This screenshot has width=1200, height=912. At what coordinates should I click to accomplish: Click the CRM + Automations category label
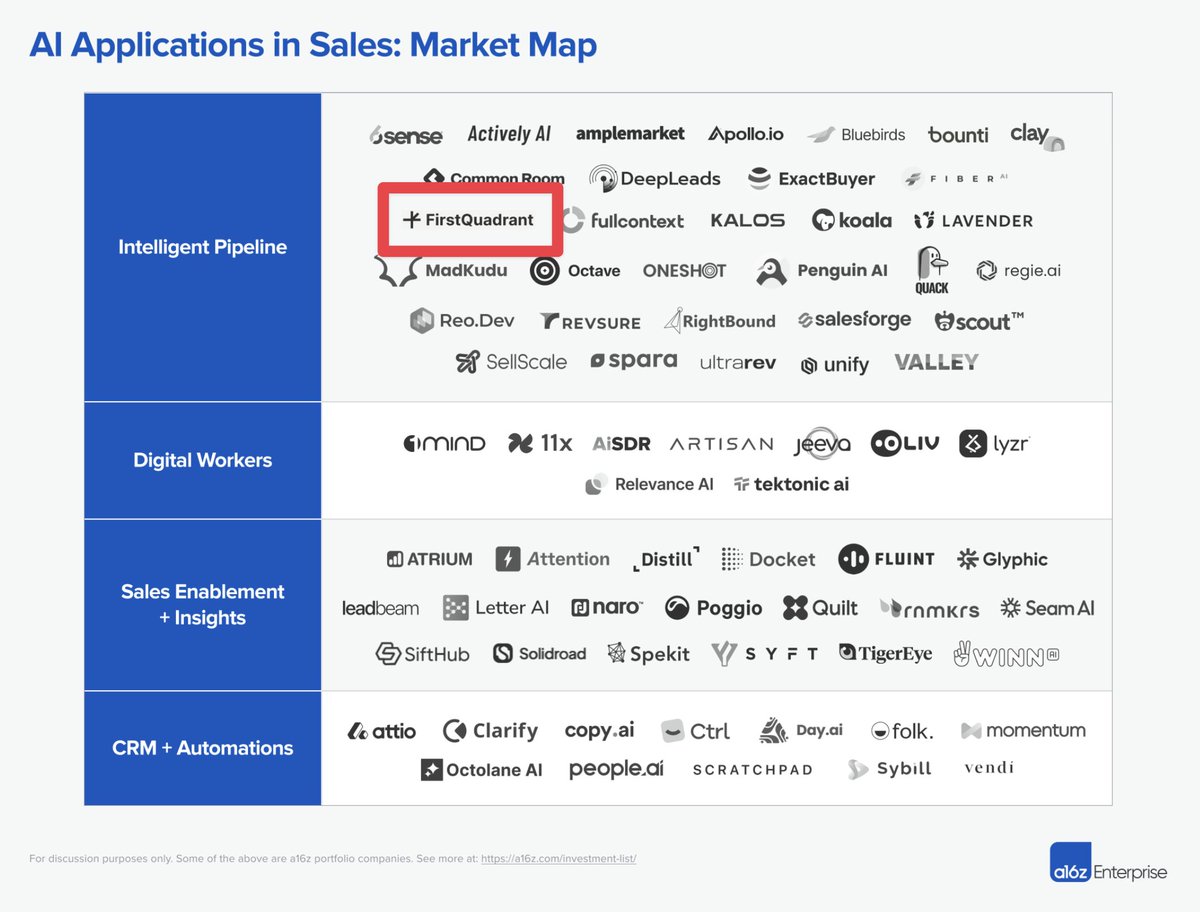click(202, 747)
